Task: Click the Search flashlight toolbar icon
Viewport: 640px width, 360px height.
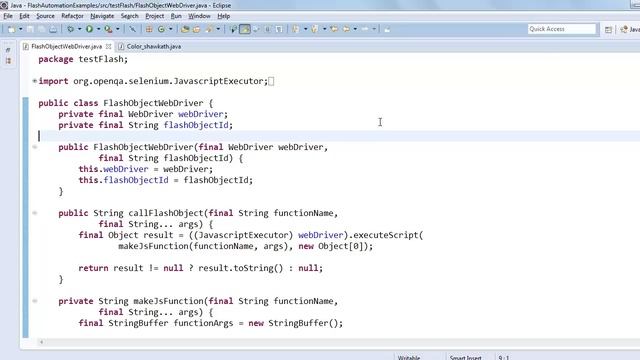Action: [x=209, y=29]
